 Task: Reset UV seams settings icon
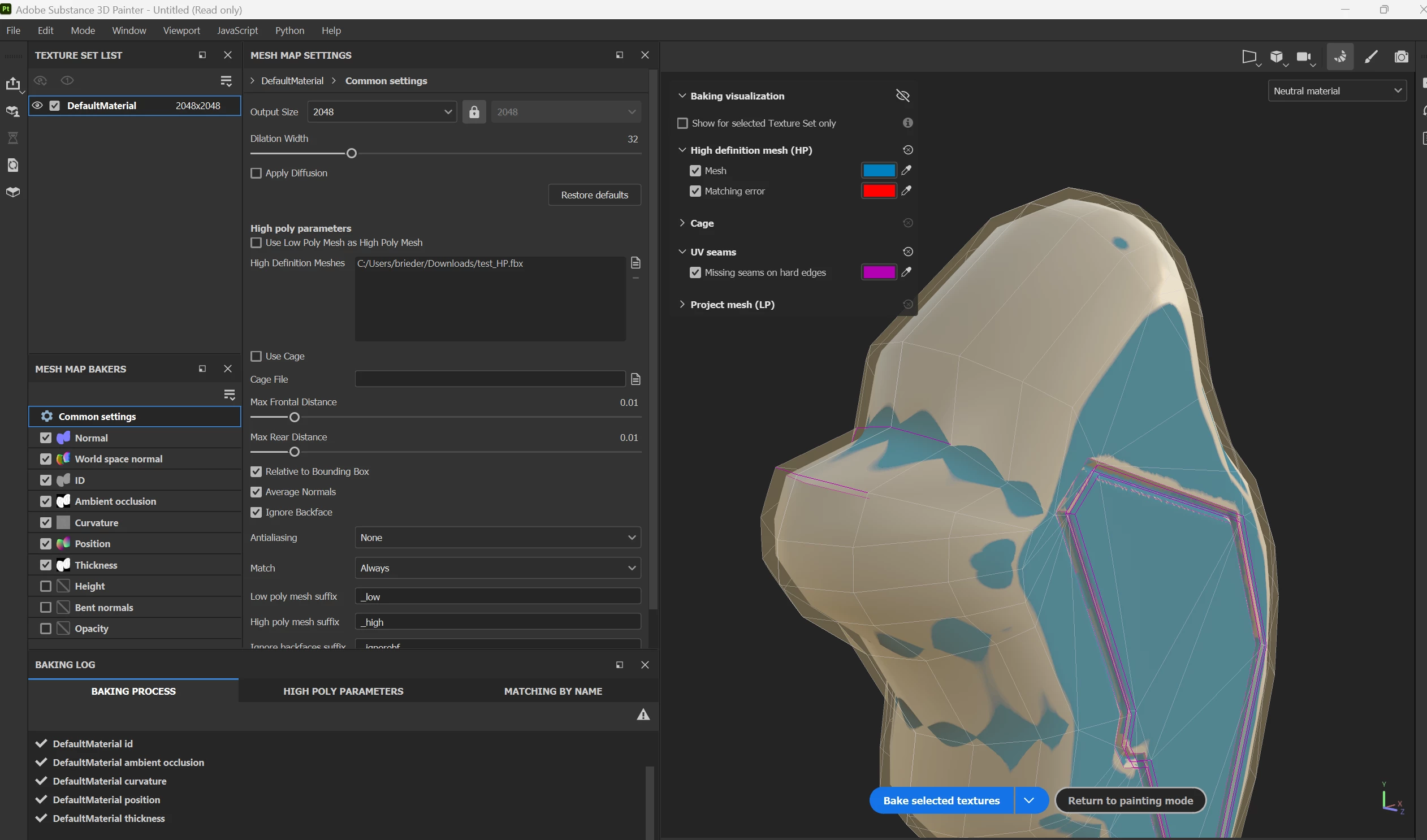[x=908, y=252]
